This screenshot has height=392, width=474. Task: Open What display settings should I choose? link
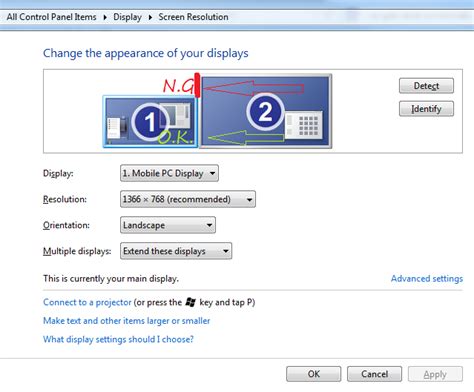point(118,339)
